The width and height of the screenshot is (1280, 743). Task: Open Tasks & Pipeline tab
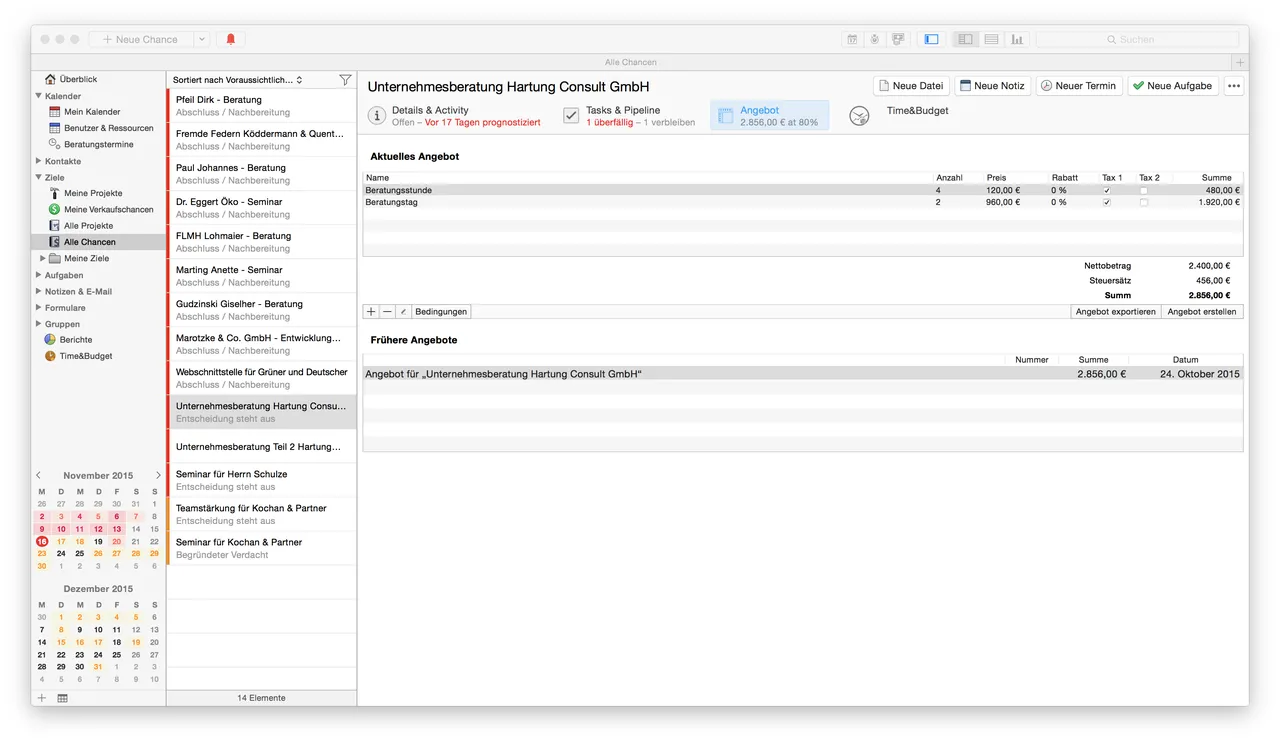(x=628, y=116)
